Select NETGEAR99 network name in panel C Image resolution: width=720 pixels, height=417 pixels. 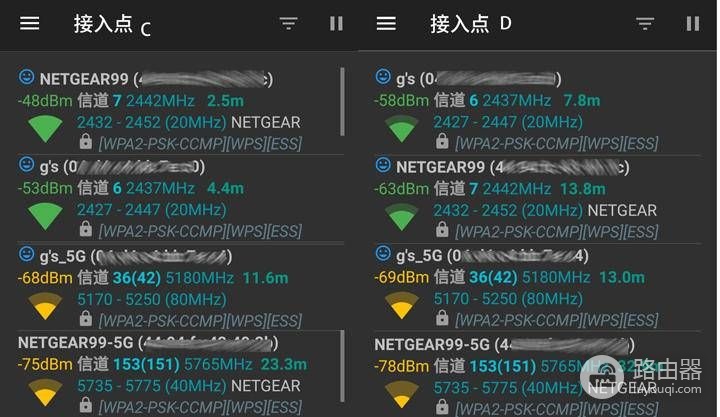coord(84,79)
